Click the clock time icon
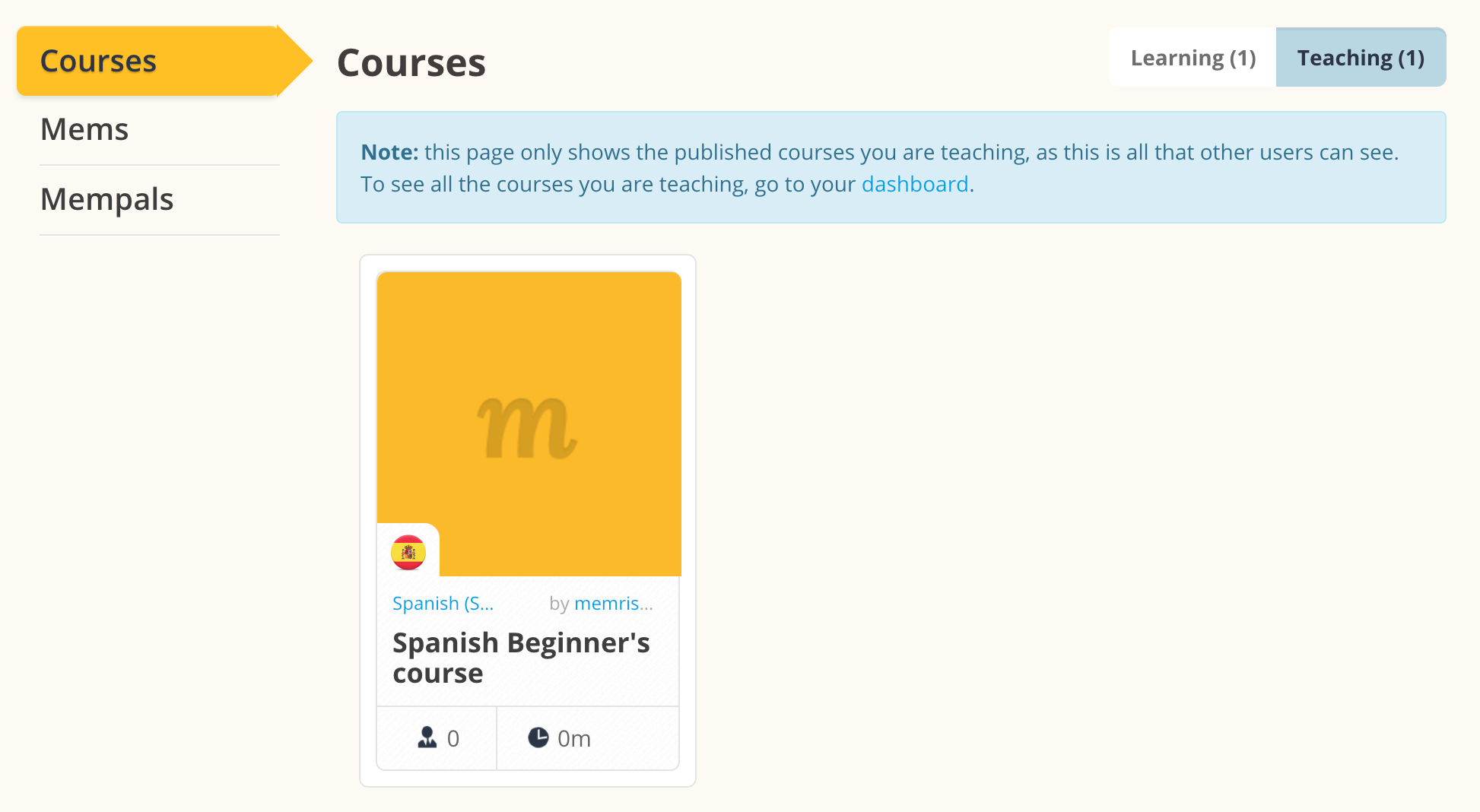 tap(538, 737)
